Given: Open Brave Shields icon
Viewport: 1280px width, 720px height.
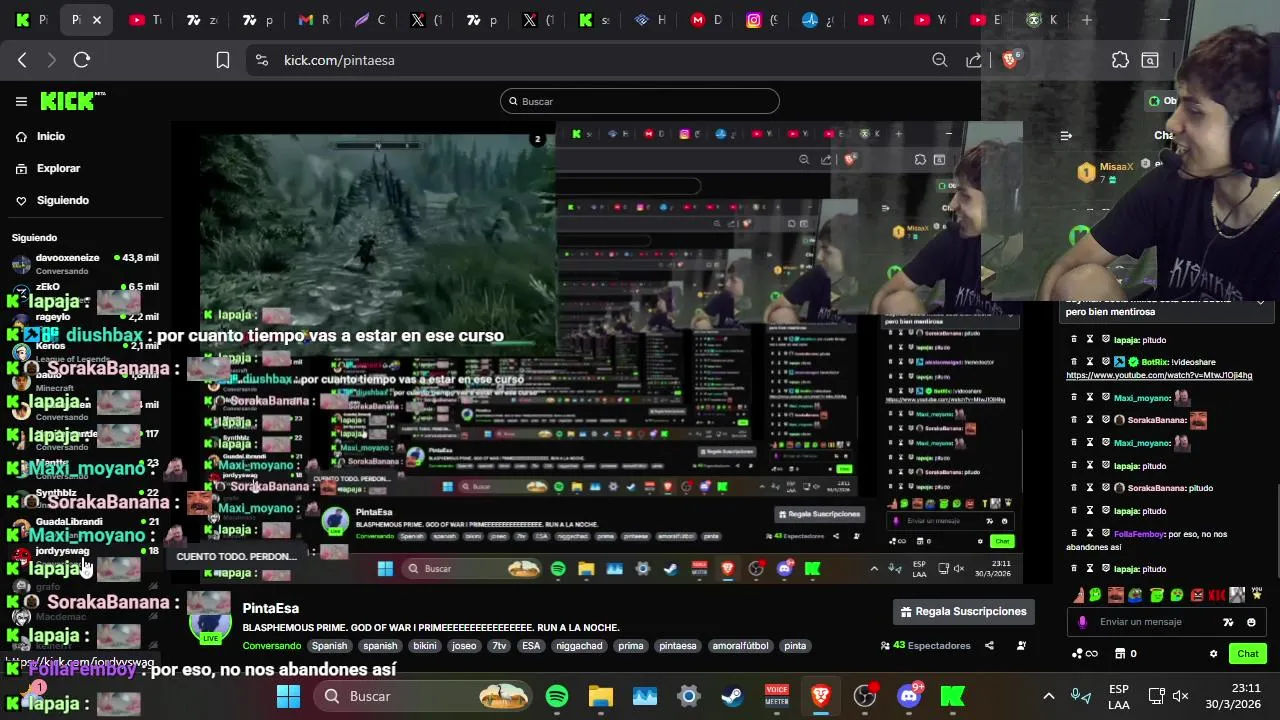Looking at the screenshot, I should [1010, 60].
